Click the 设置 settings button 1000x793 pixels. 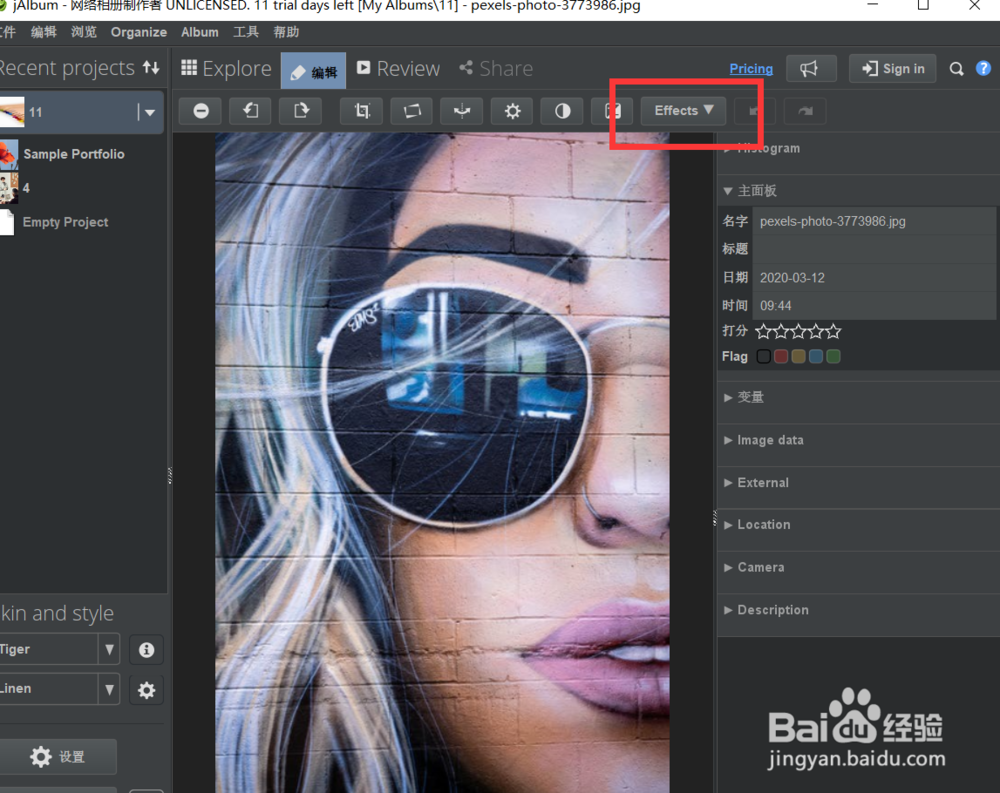click(57, 757)
